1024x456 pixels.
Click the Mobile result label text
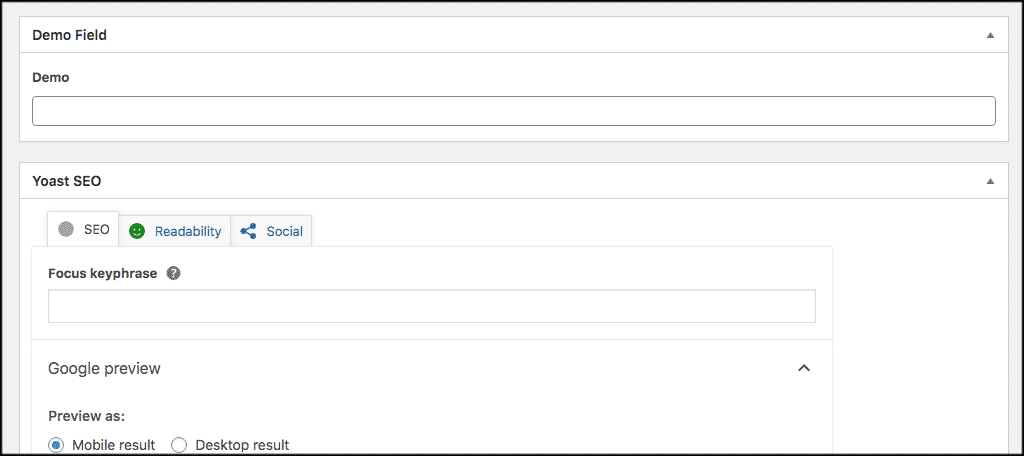[114, 446]
